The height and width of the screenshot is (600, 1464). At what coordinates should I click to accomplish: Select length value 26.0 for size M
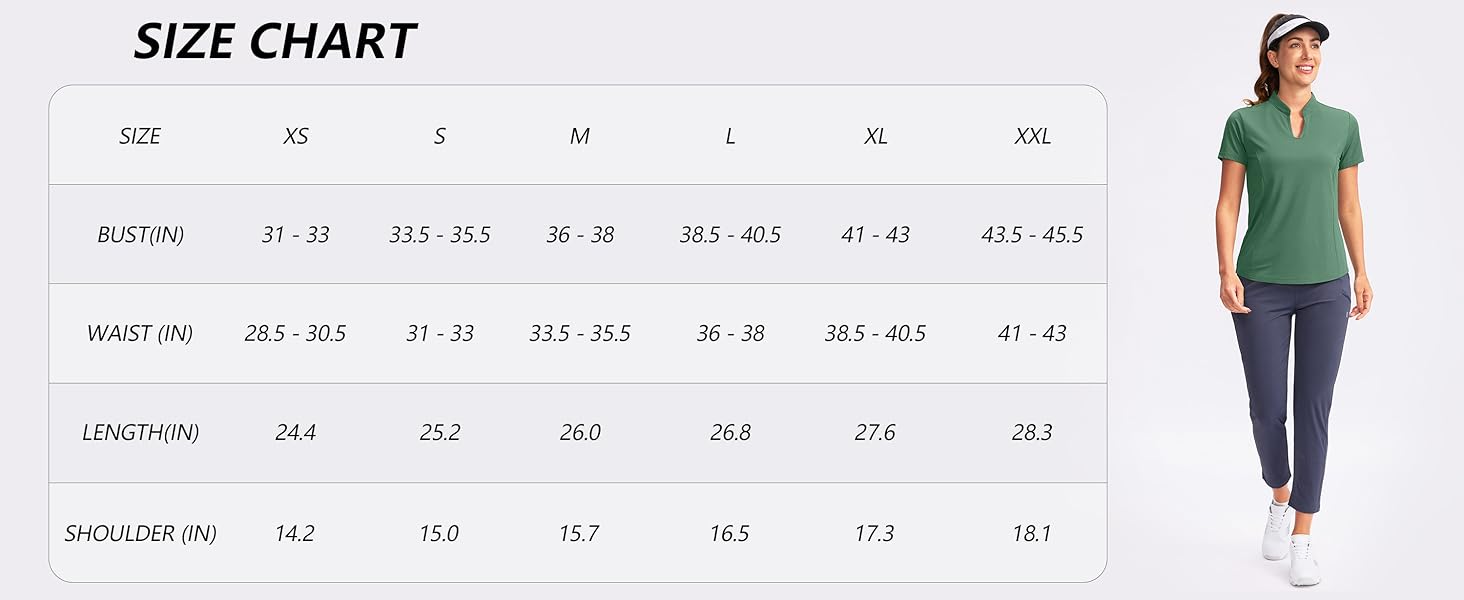(580, 433)
